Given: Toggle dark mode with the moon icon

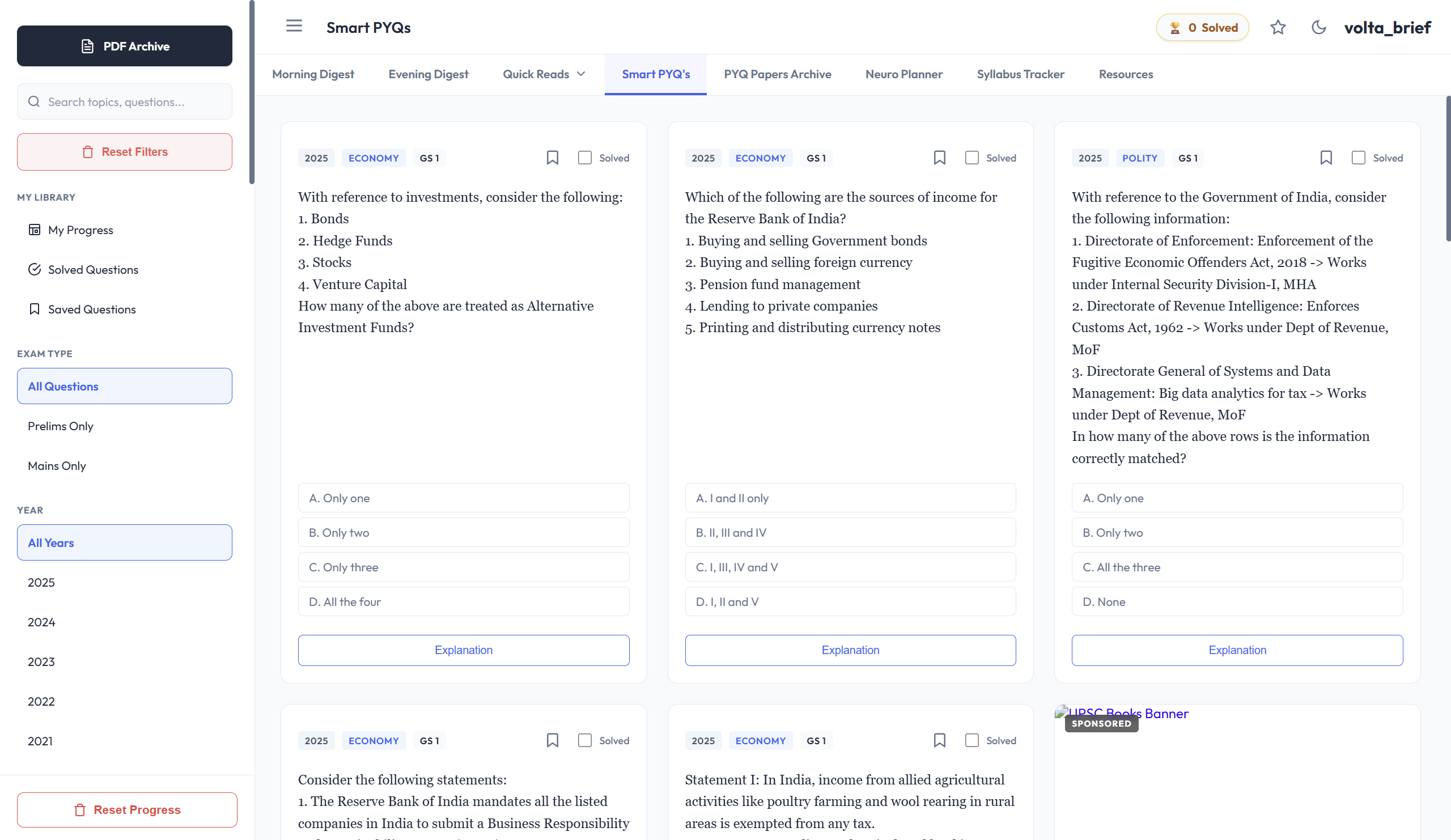Looking at the screenshot, I should 1318,27.
